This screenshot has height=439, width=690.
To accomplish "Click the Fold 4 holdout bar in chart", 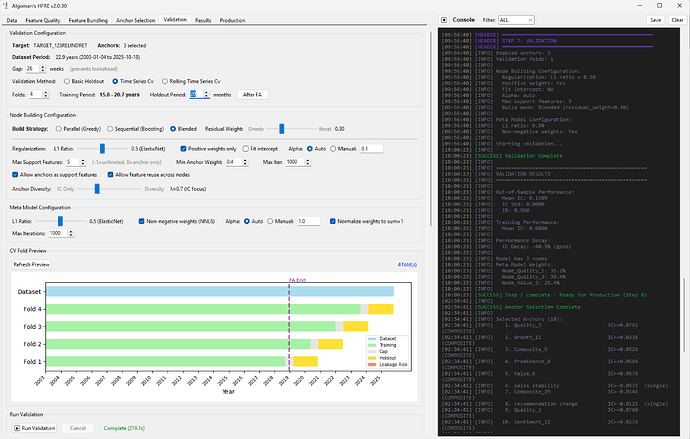I will 381,309.
